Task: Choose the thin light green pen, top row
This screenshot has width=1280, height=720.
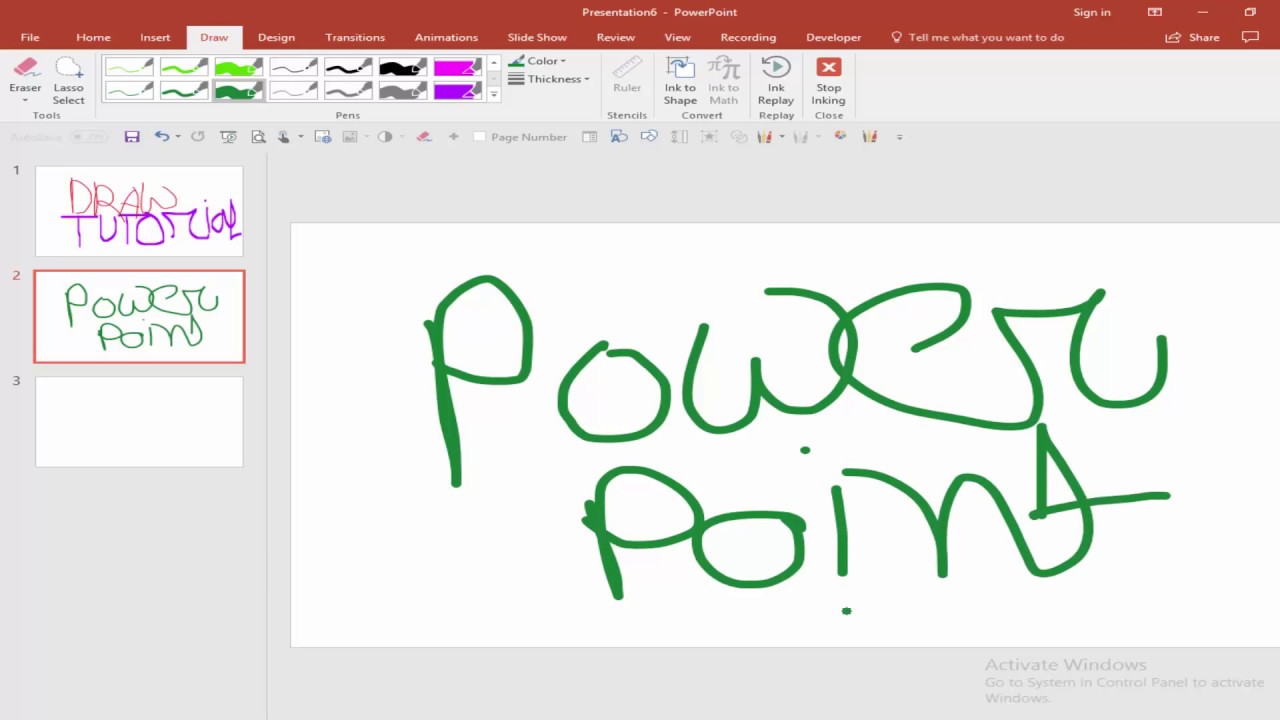Action: click(x=129, y=67)
